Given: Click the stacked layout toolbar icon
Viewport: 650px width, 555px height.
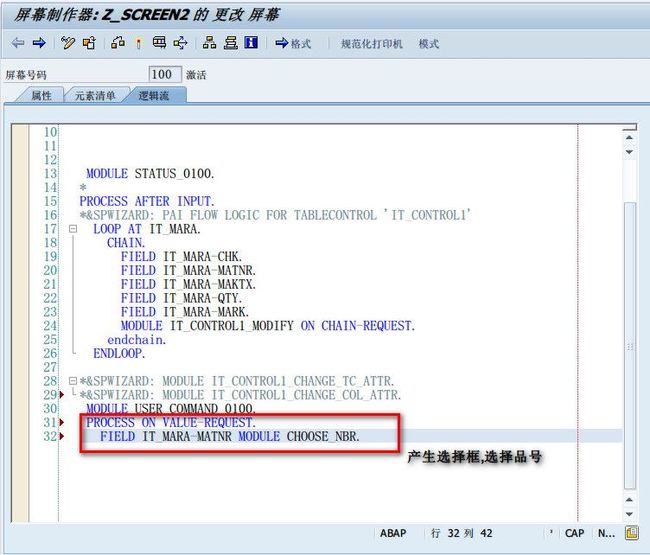Looking at the screenshot, I should pos(230,43).
